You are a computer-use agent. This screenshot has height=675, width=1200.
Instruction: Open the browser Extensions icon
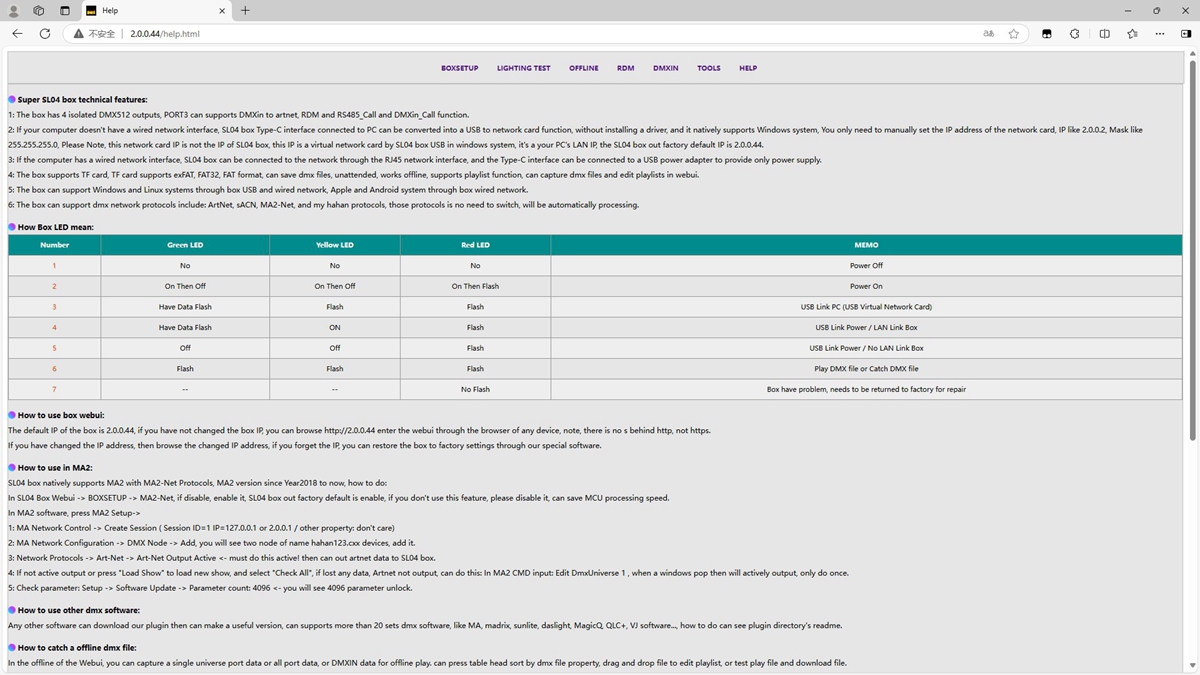tap(1075, 33)
